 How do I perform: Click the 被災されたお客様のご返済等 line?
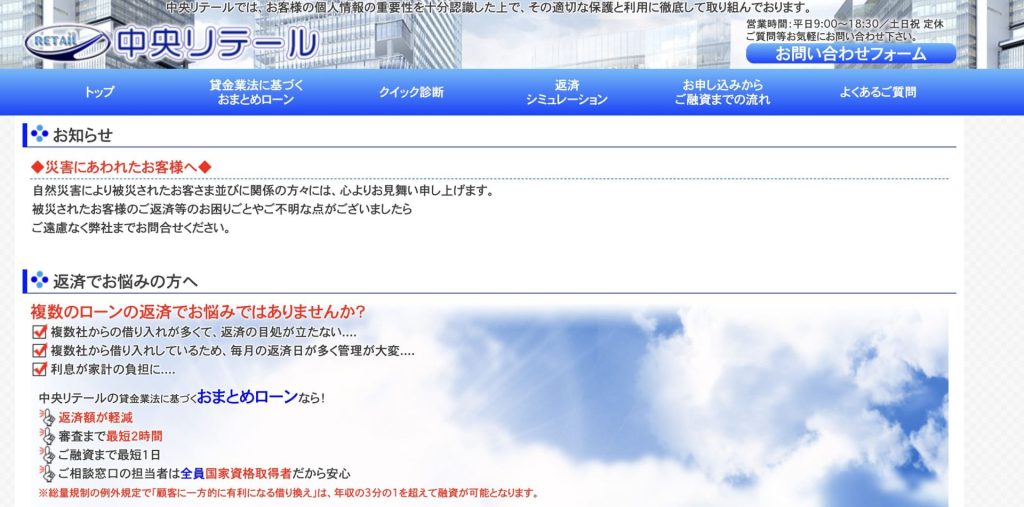pyautogui.click(x=222, y=210)
